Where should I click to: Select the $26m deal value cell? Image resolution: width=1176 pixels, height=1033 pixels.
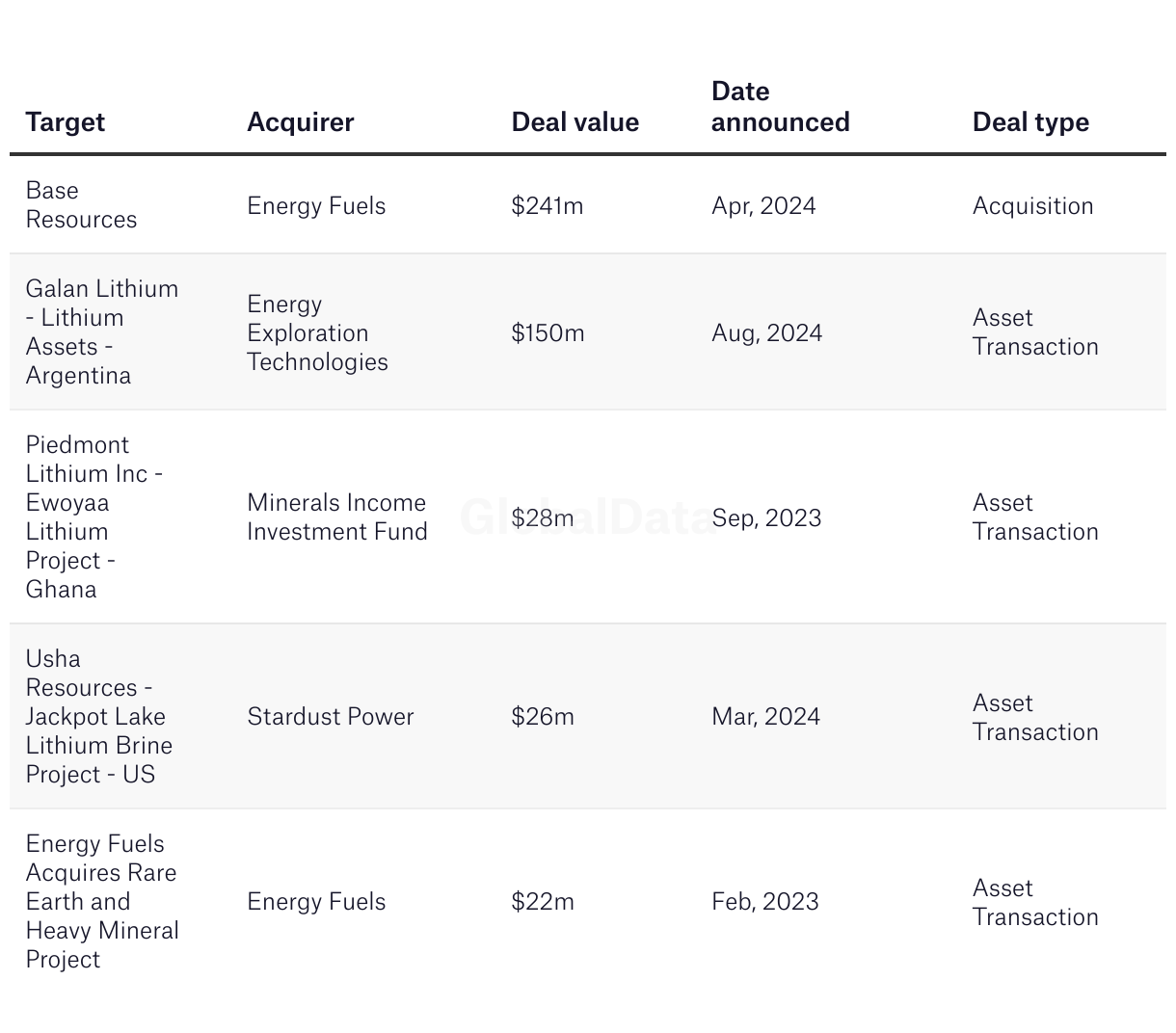coord(543,717)
